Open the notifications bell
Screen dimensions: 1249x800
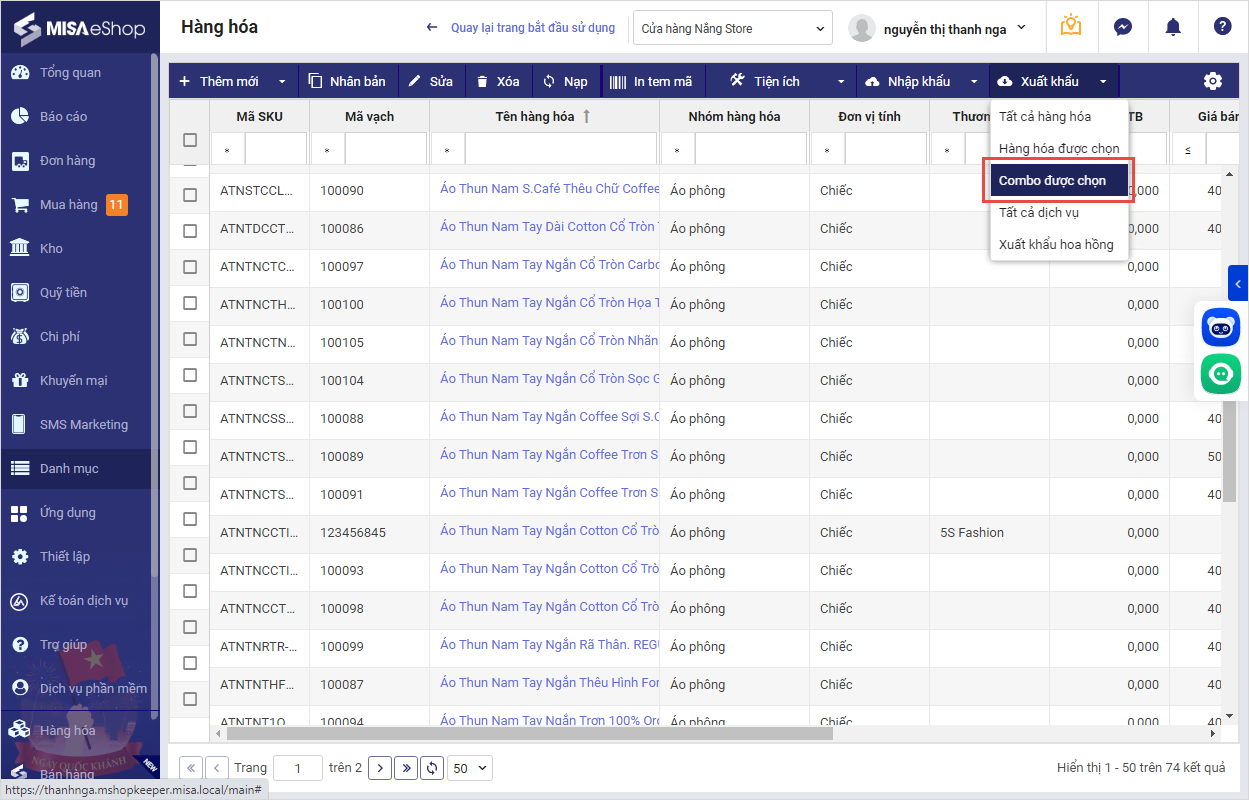[x=1173, y=27]
